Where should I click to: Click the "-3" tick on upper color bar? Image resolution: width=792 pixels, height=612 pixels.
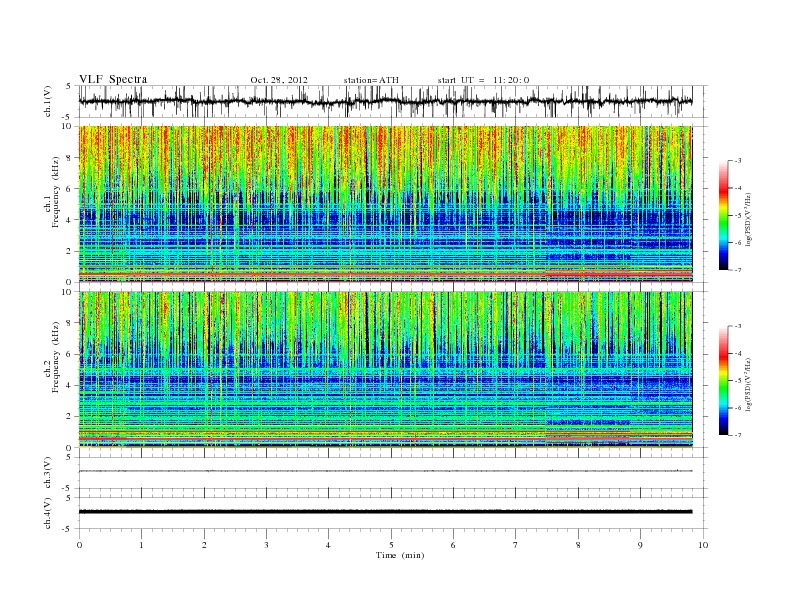737,161
